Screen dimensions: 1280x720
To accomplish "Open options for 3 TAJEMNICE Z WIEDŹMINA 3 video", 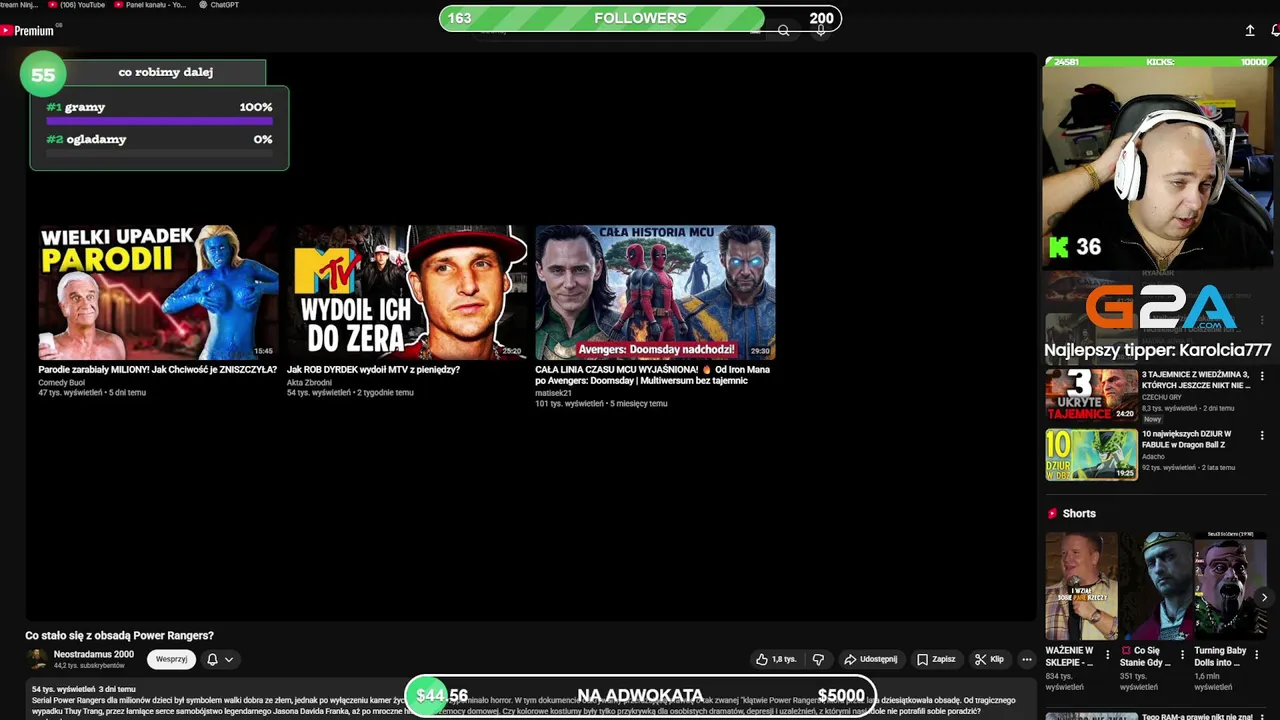I will (1262, 376).
